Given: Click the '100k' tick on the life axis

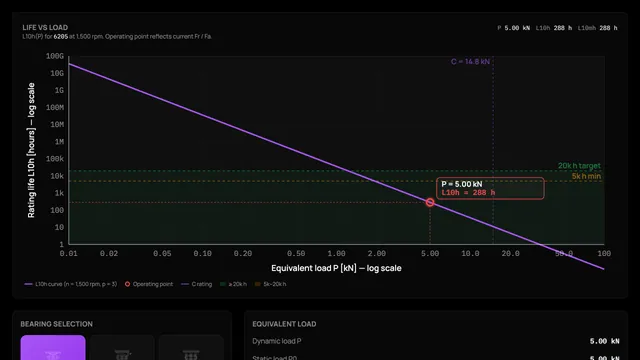Looking at the screenshot, I should tap(55, 159).
